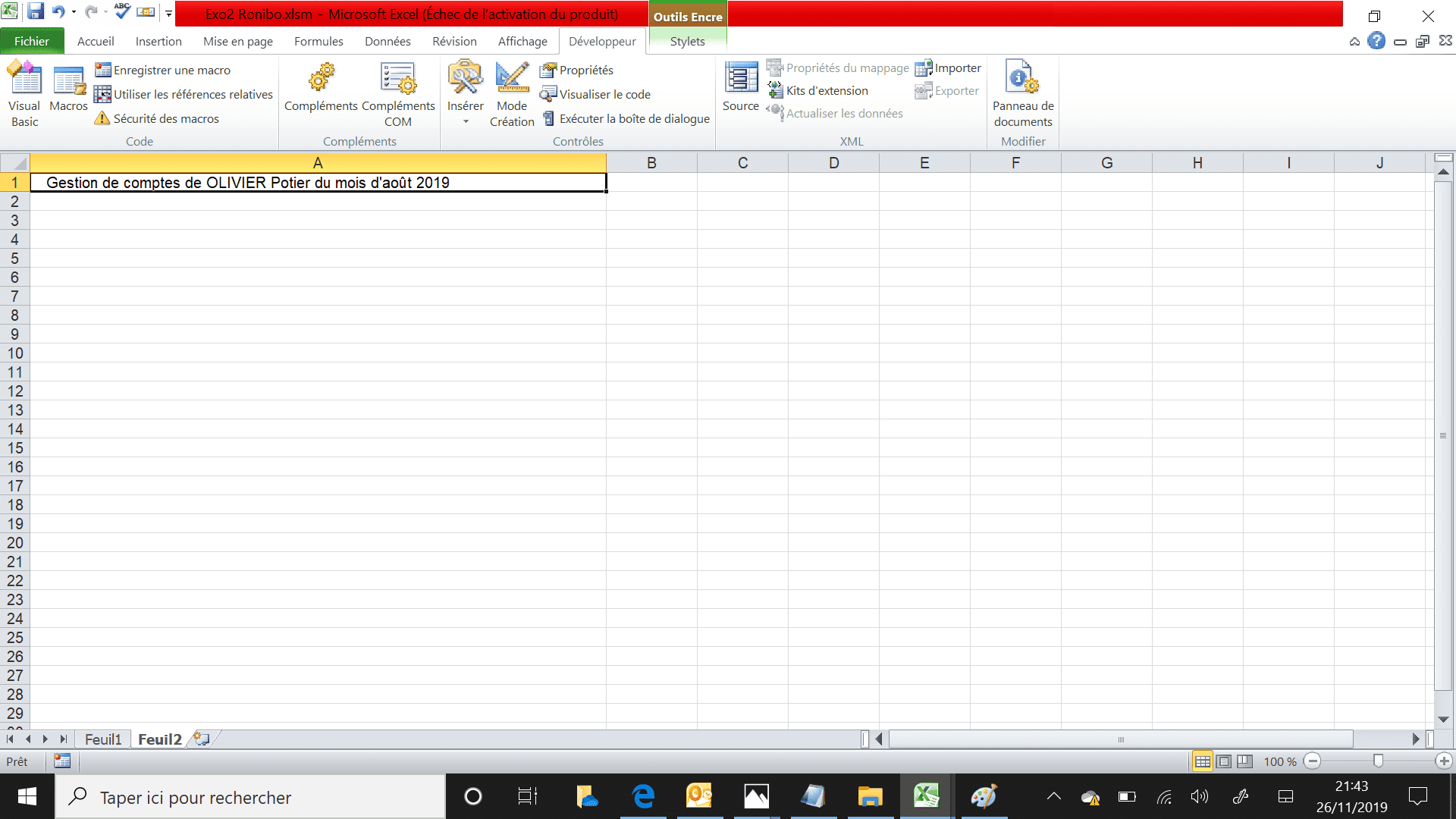Expand the undo history dropdown arrow
The image size is (1456, 819).
tap(74, 12)
